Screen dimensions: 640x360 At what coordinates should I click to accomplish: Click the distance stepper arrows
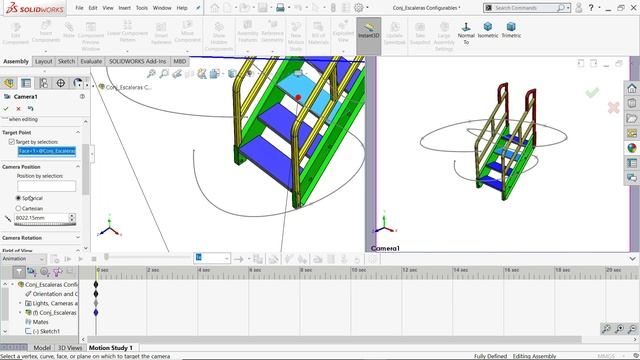tap(72, 218)
